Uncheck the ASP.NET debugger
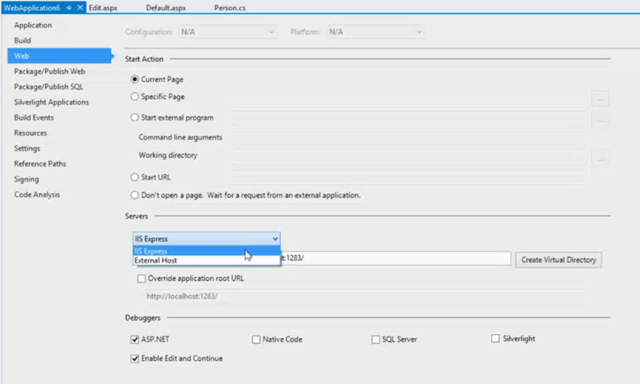 coord(135,340)
